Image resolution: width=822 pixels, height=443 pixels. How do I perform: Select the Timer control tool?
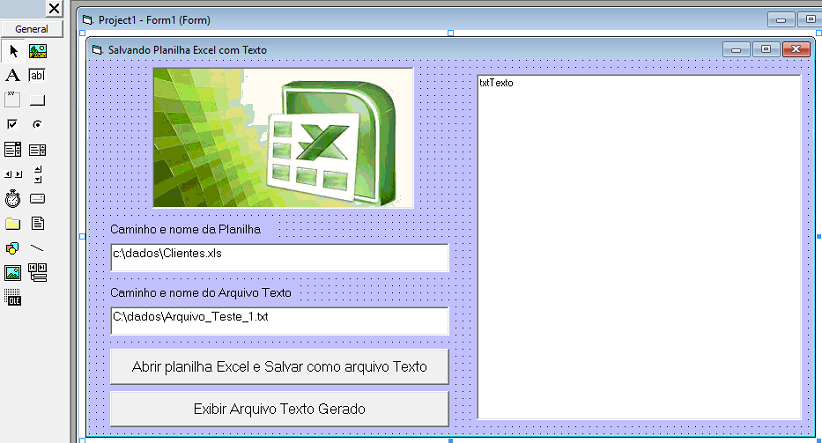point(13,199)
